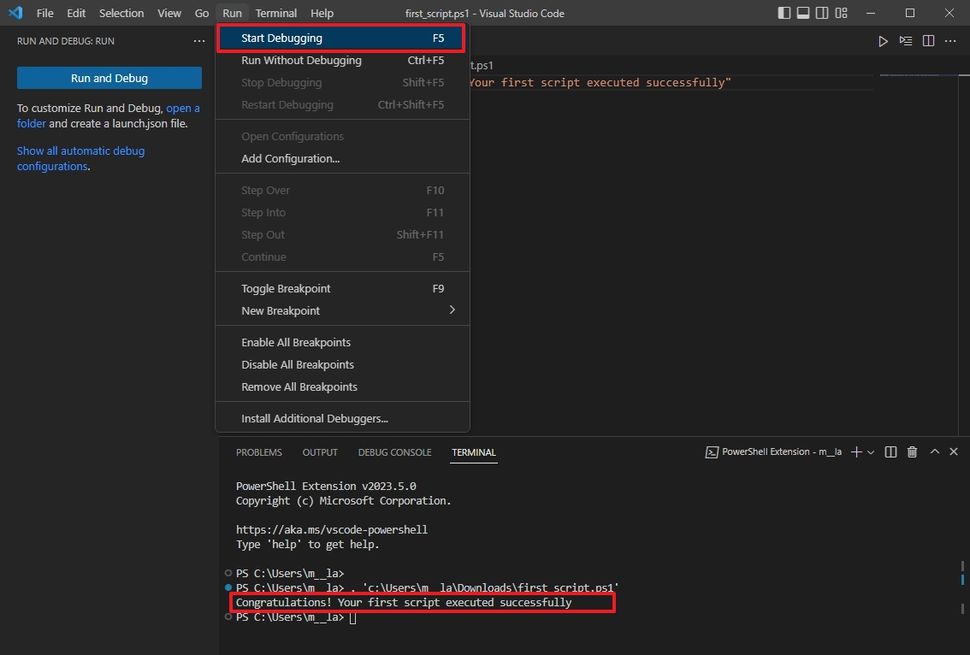Kill the terminal with the trash icon
The height and width of the screenshot is (655, 970).
pos(911,451)
